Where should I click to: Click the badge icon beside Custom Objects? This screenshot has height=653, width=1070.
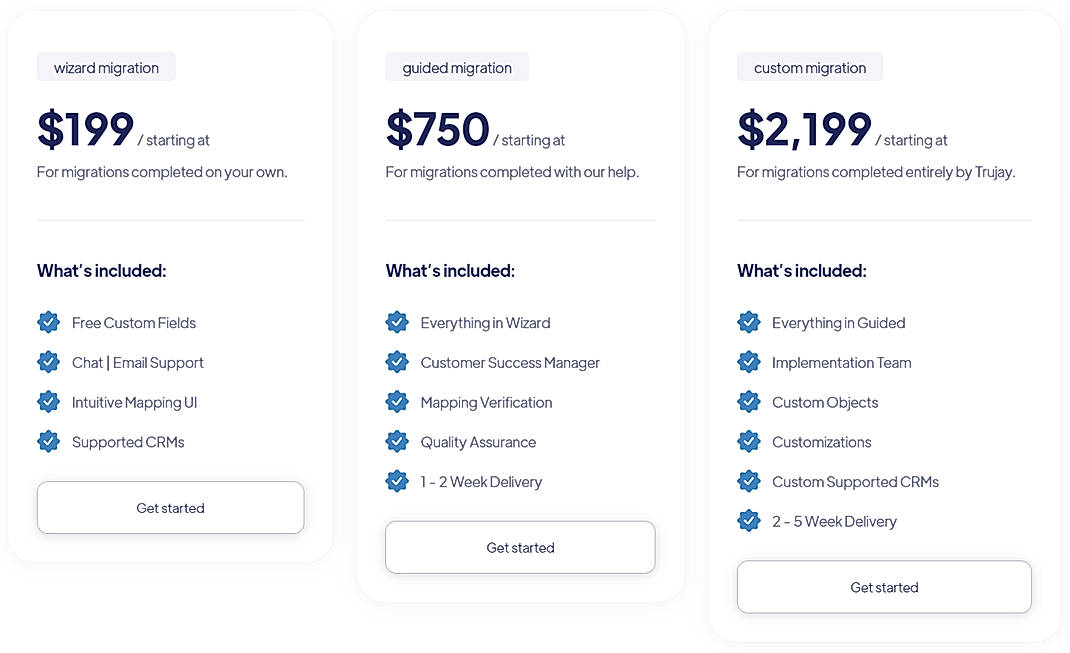750,402
